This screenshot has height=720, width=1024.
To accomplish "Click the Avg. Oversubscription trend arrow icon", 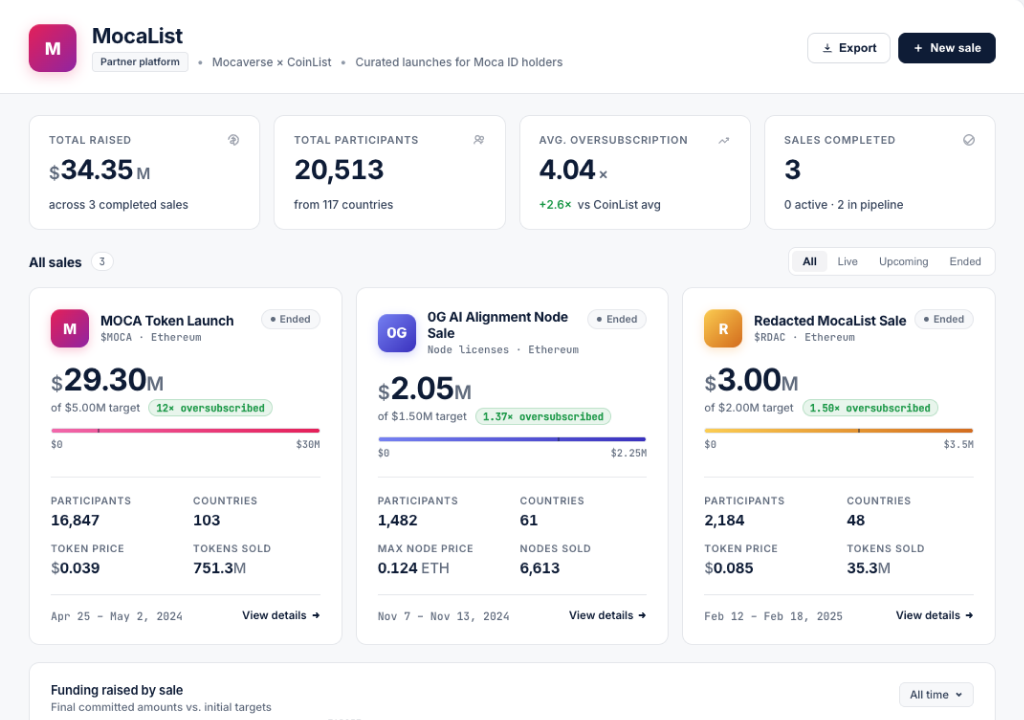I will (x=724, y=140).
